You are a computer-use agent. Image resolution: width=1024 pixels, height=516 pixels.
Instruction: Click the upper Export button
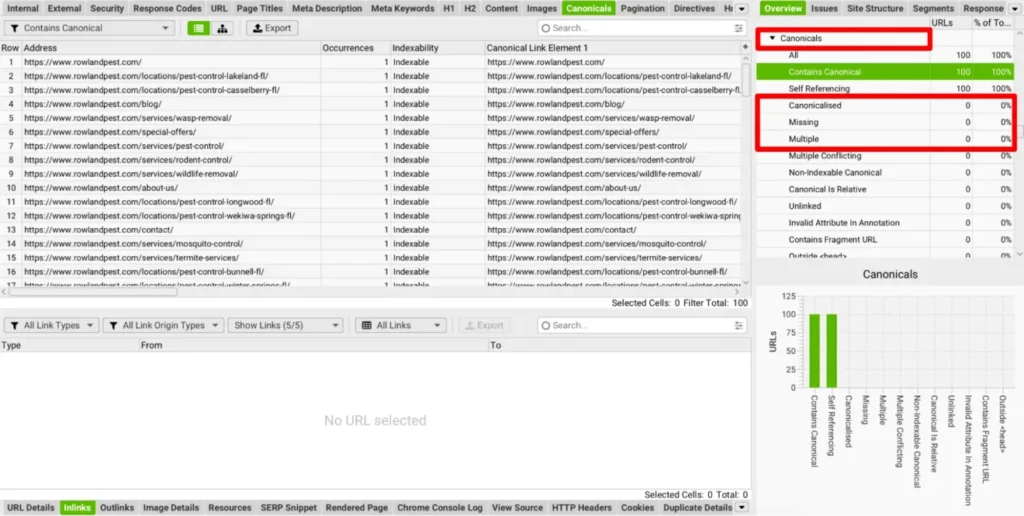271,28
